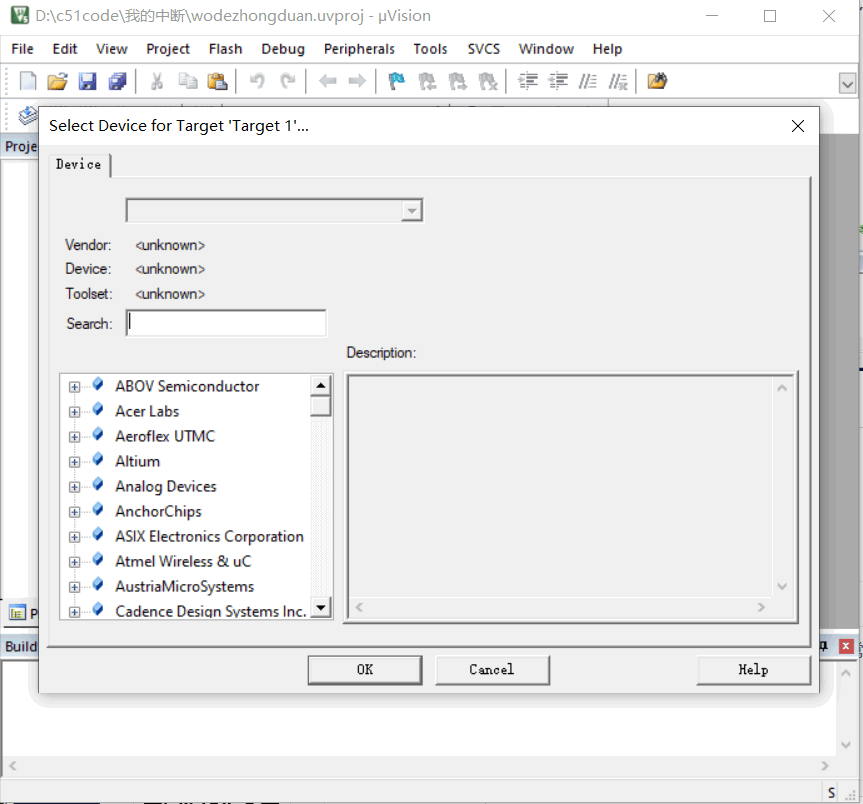Image resolution: width=863 pixels, height=804 pixels.
Task: Expand the Atmel Wireless & uC node
Action: 74,562
